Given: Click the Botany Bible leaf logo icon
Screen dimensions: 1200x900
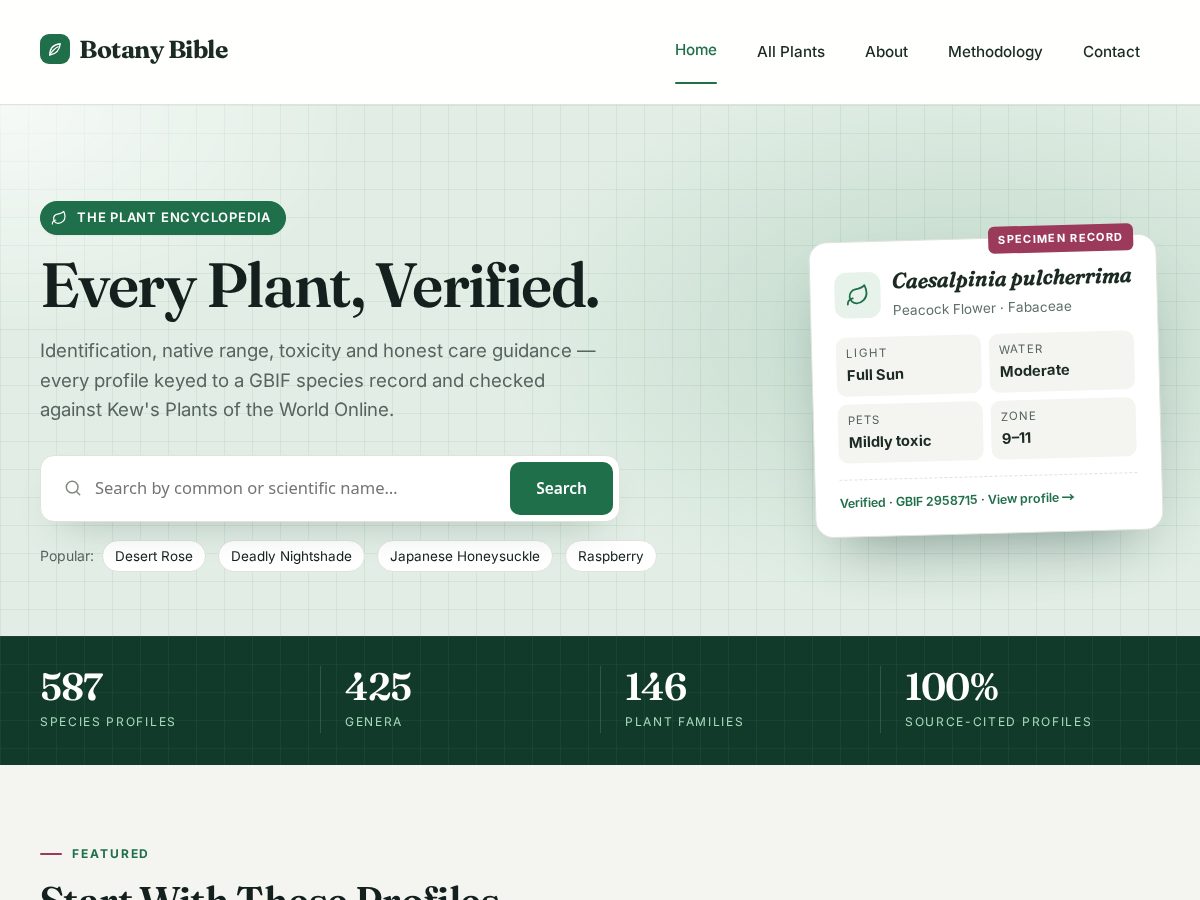Looking at the screenshot, I should (x=55, y=49).
